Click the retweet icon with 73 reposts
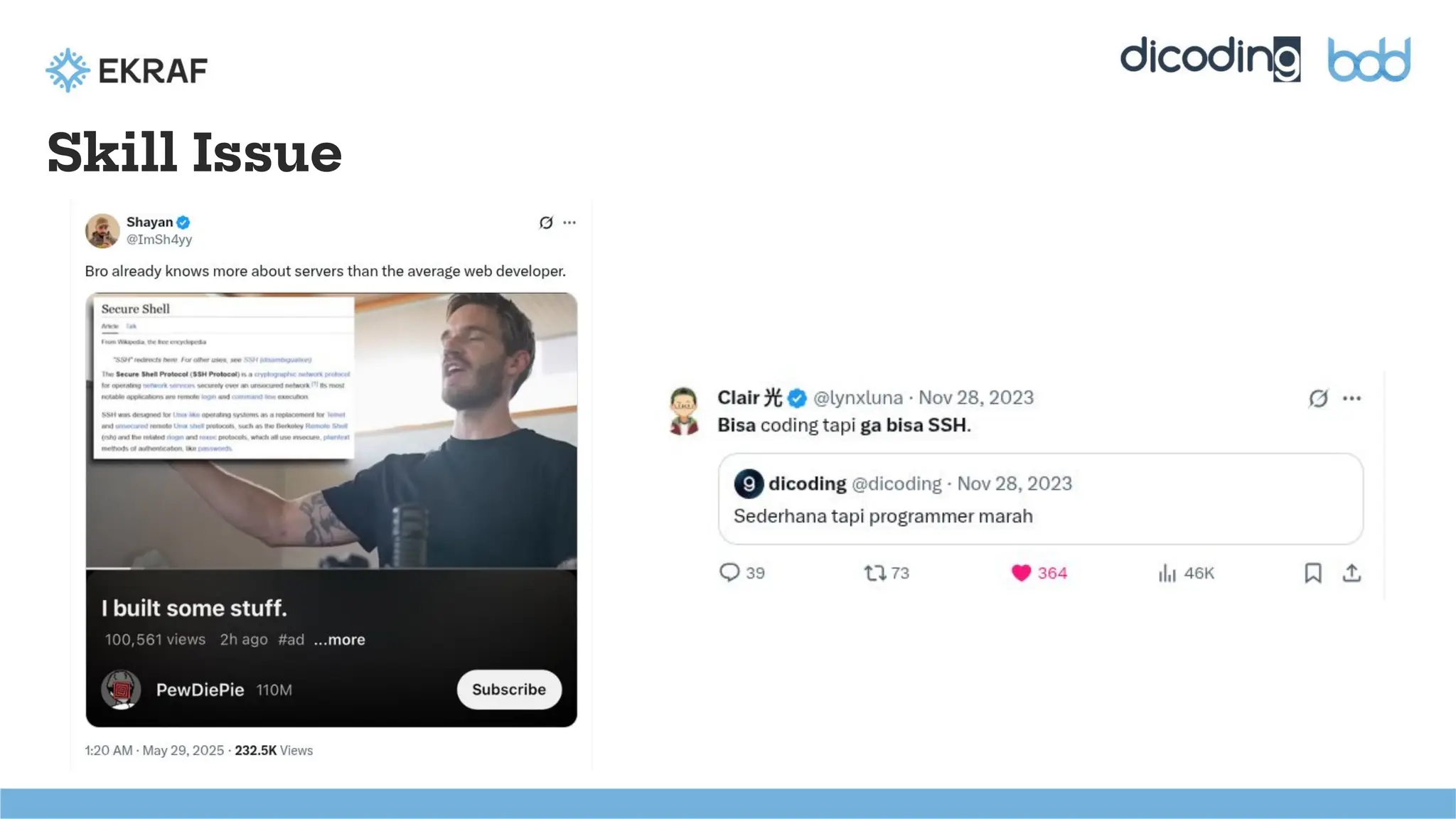The image size is (1456, 819). click(874, 572)
